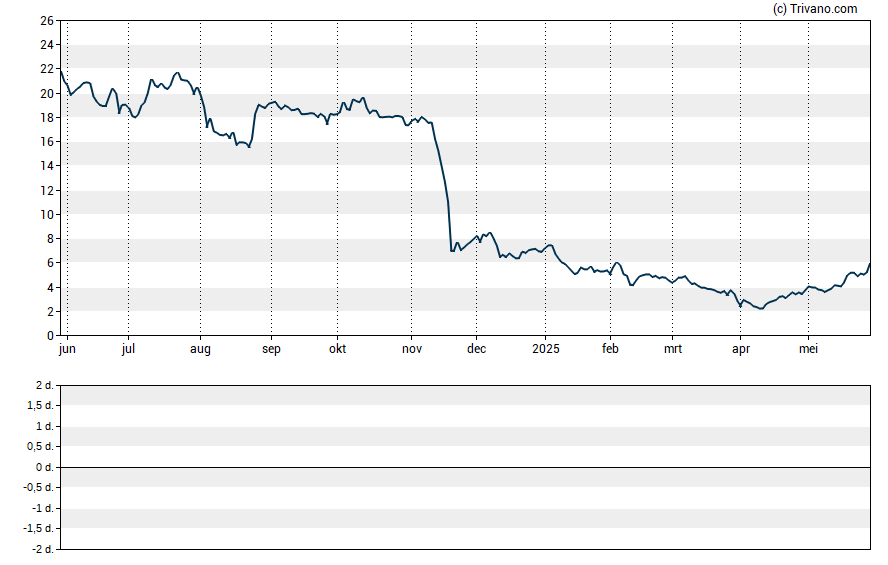Click the '0 d.' lower axis label
Screen dimensions: 888x565
pos(45,468)
